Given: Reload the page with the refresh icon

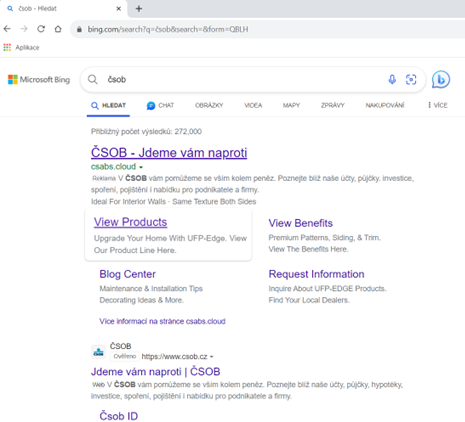Looking at the screenshot, I should (41, 29).
